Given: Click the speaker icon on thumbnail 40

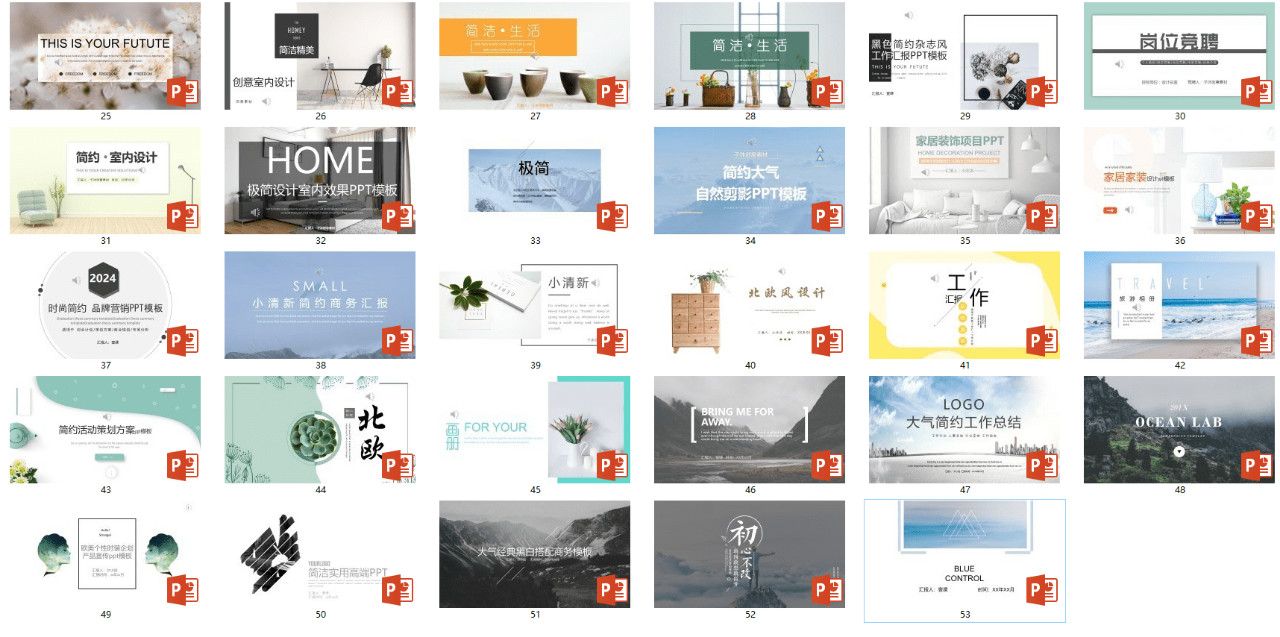Looking at the screenshot, I should 781,271.
